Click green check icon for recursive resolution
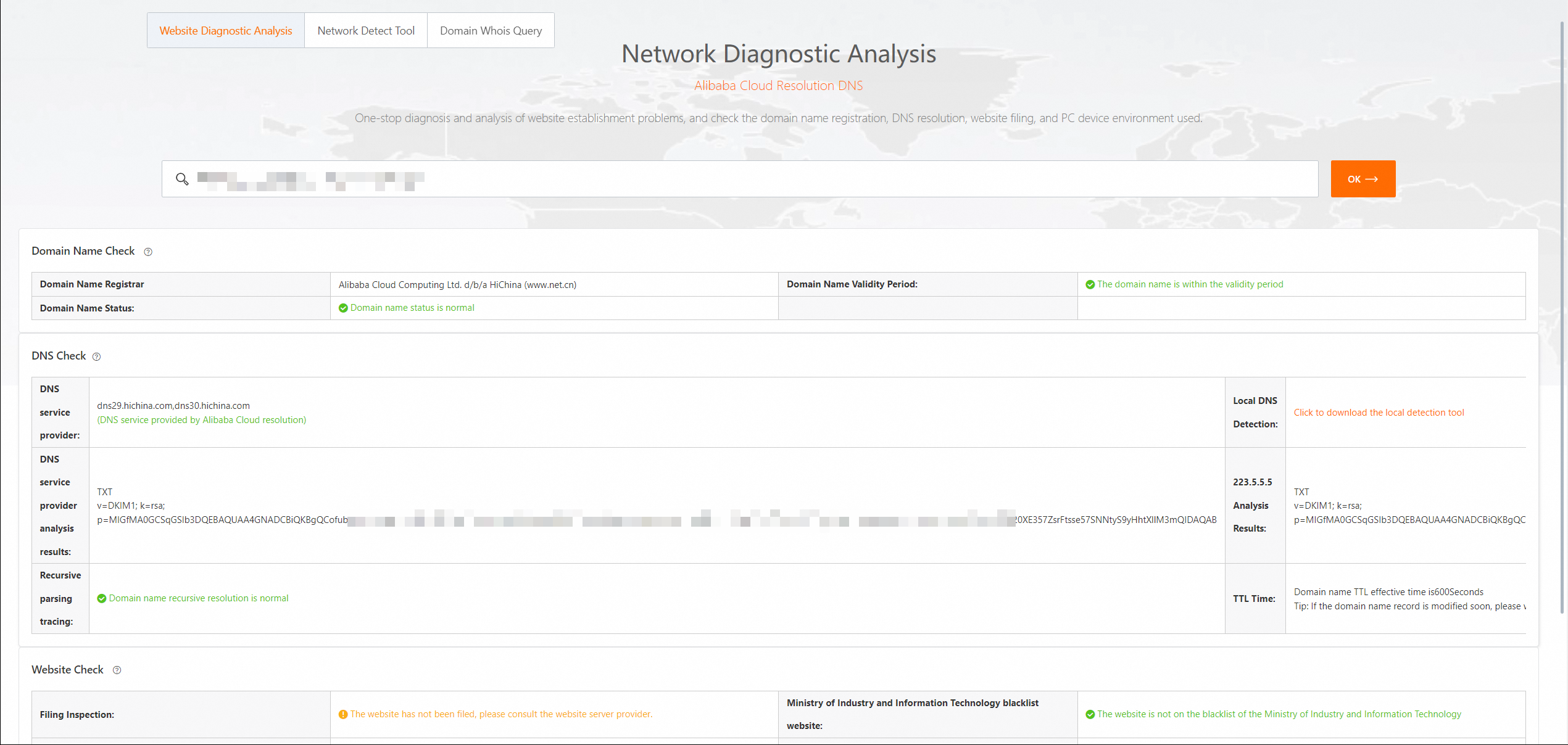Image resolution: width=1568 pixels, height=745 pixels. point(102,598)
